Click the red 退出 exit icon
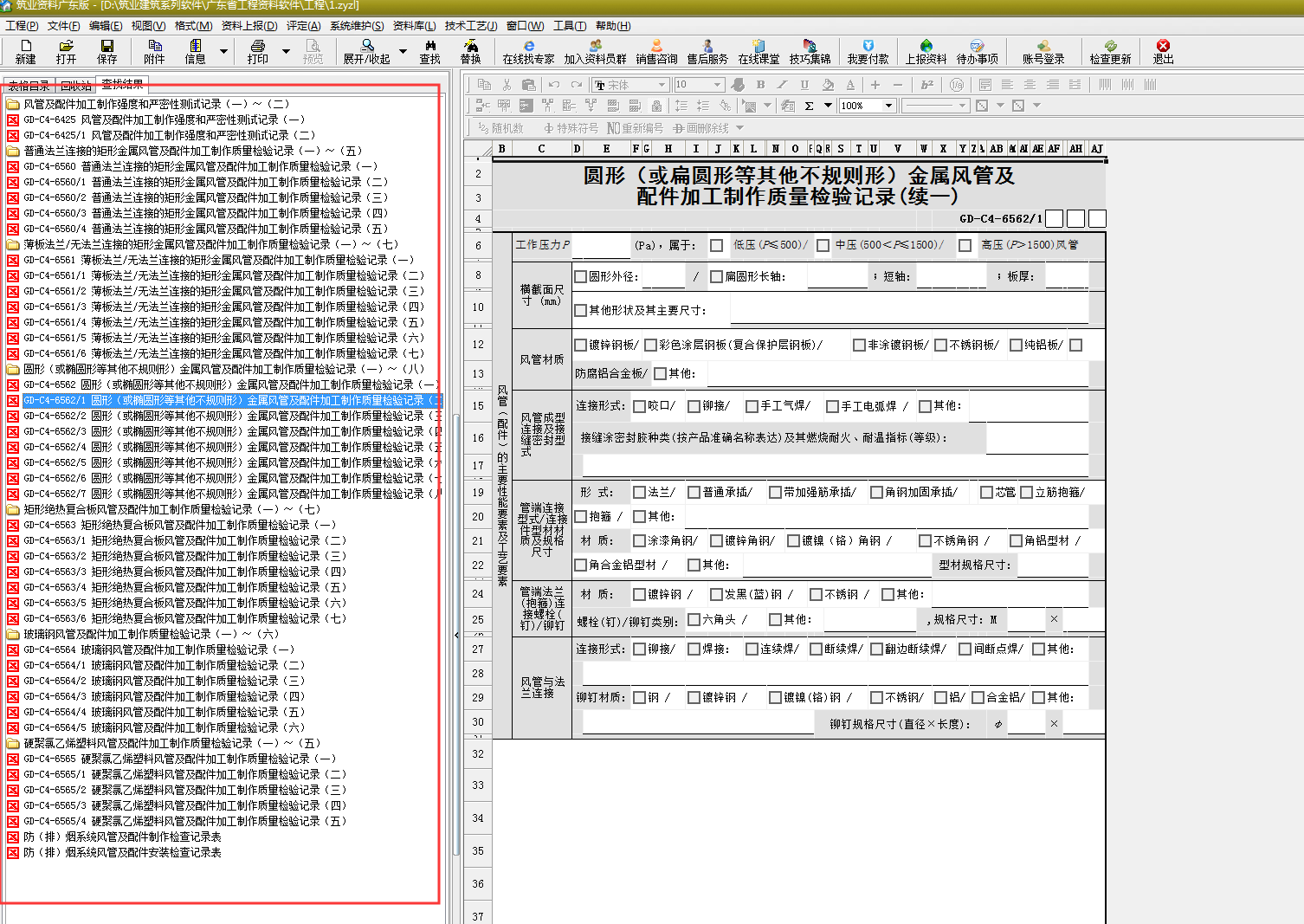 pos(1163,51)
